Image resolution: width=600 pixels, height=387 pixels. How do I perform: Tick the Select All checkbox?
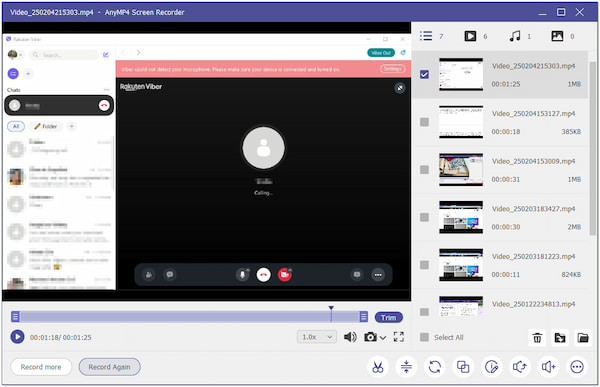[424, 337]
